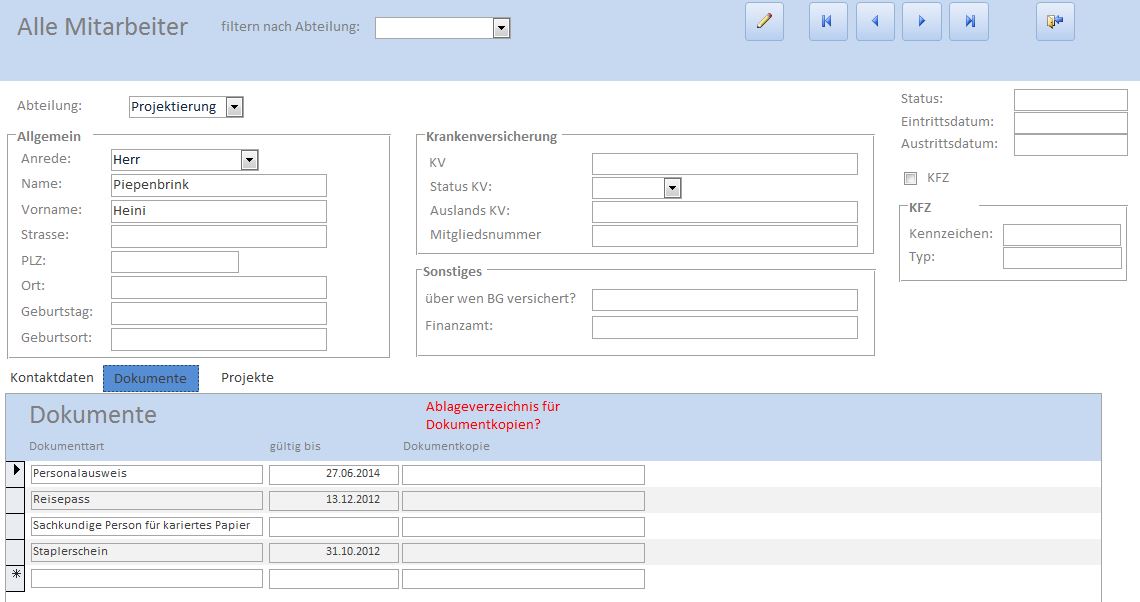The width and height of the screenshot is (1140, 602).
Task: Open the filtern nach Abteilung dropdown
Action: 502,28
